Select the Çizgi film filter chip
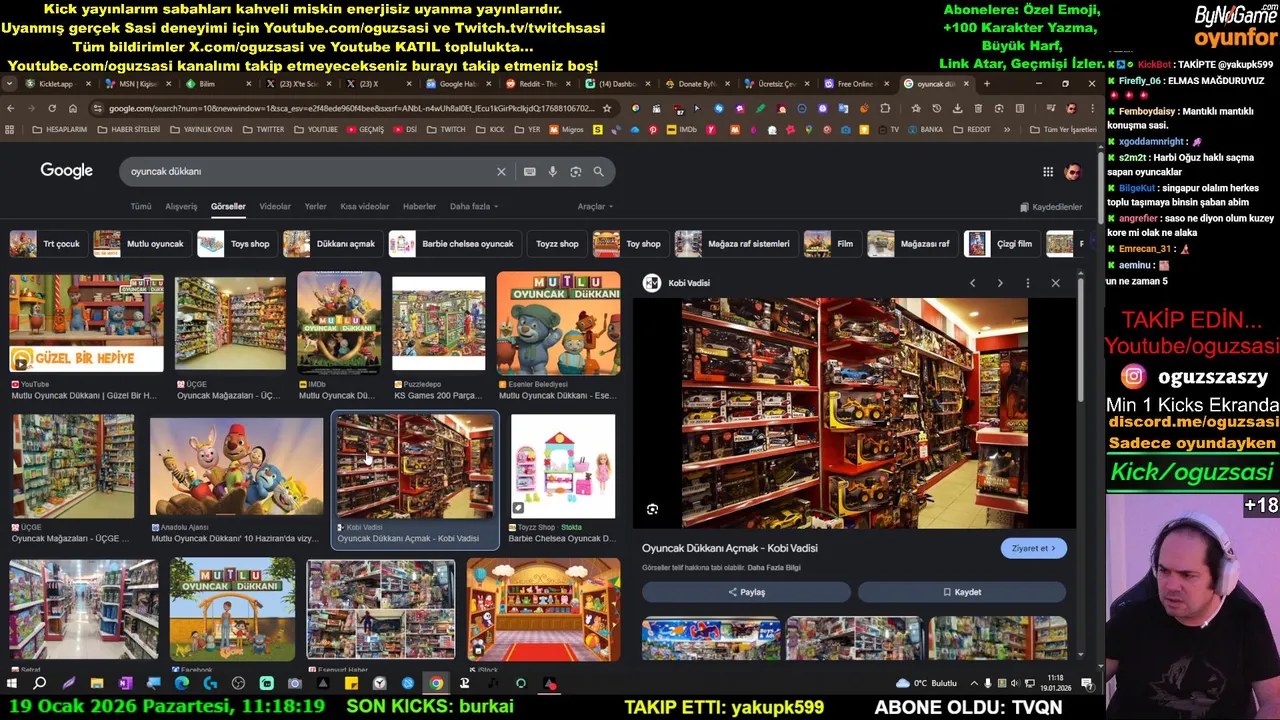The image size is (1280, 720). [x=1000, y=244]
